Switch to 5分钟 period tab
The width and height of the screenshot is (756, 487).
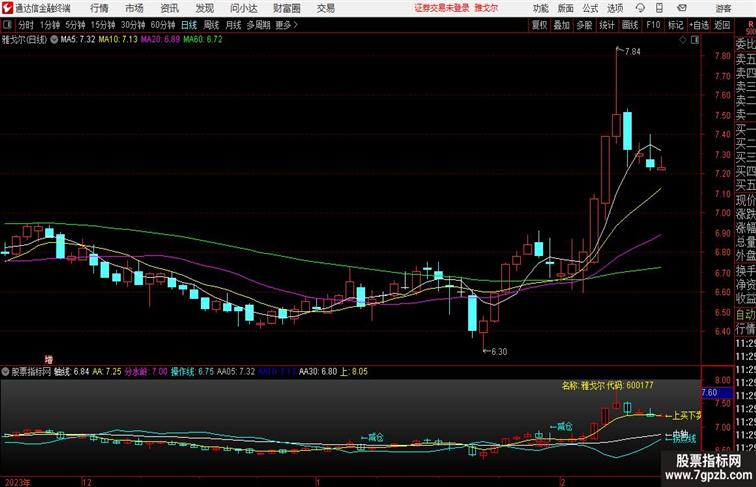pos(75,25)
